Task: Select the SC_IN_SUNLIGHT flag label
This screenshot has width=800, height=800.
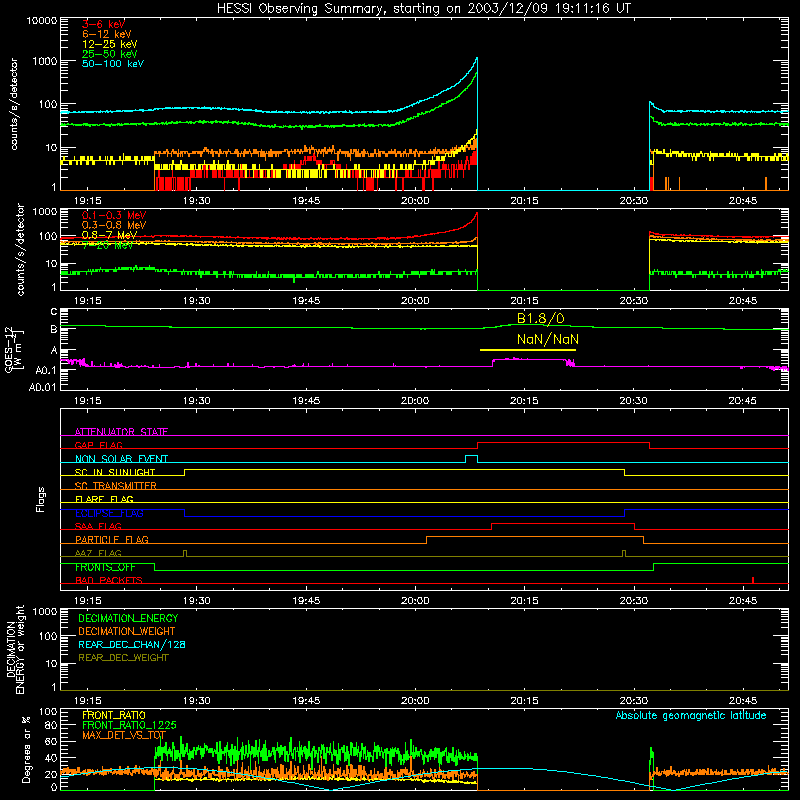Action: coord(115,472)
